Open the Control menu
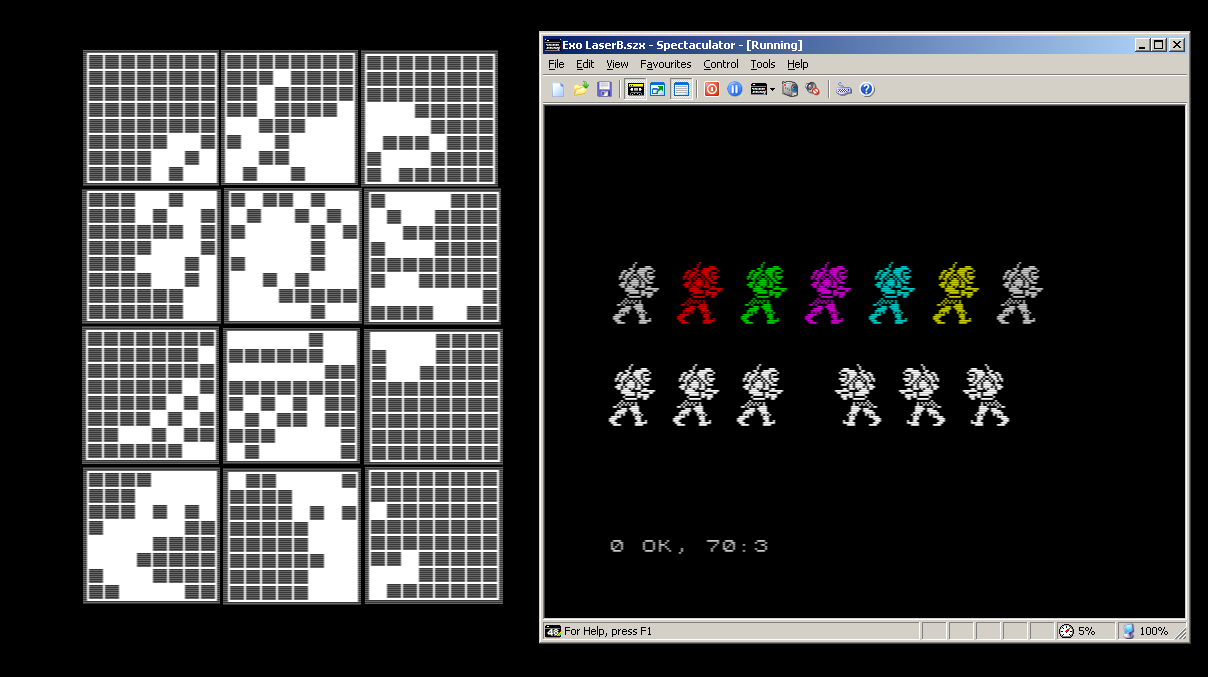1208x677 pixels. [x=721, y=64]
